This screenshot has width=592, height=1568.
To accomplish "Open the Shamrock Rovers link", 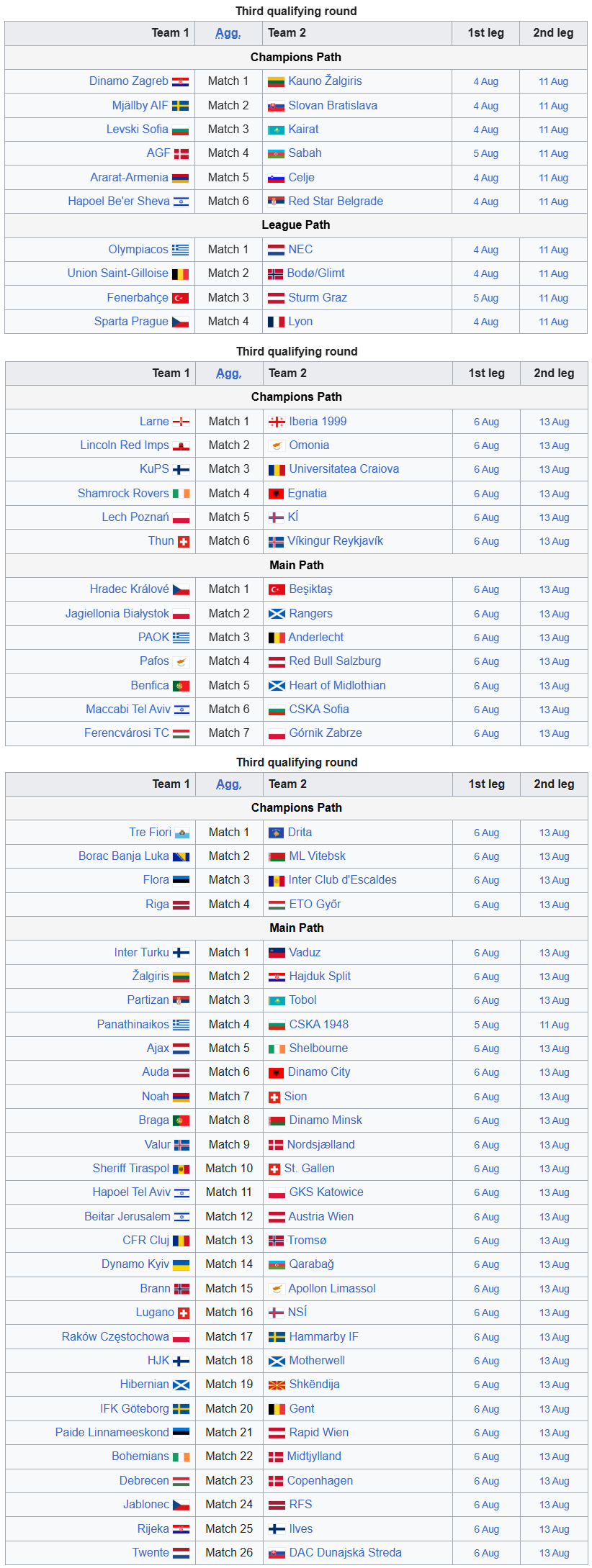I will coord(123,494).
